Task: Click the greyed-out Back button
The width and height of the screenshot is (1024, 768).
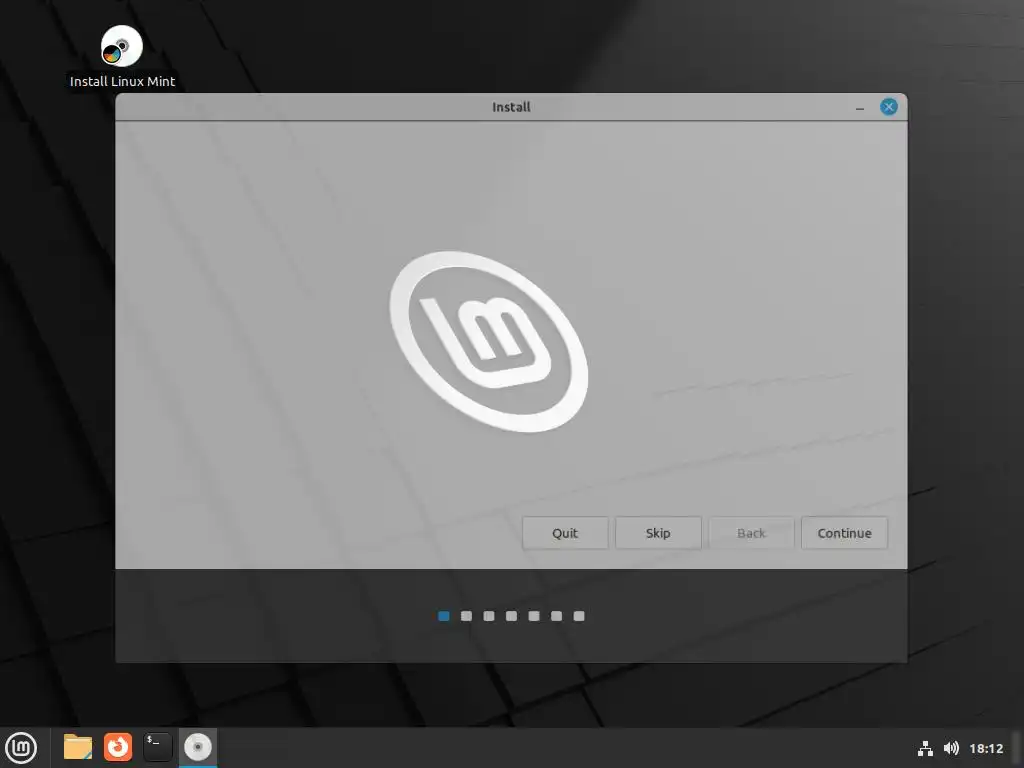Action: [751, 533]
